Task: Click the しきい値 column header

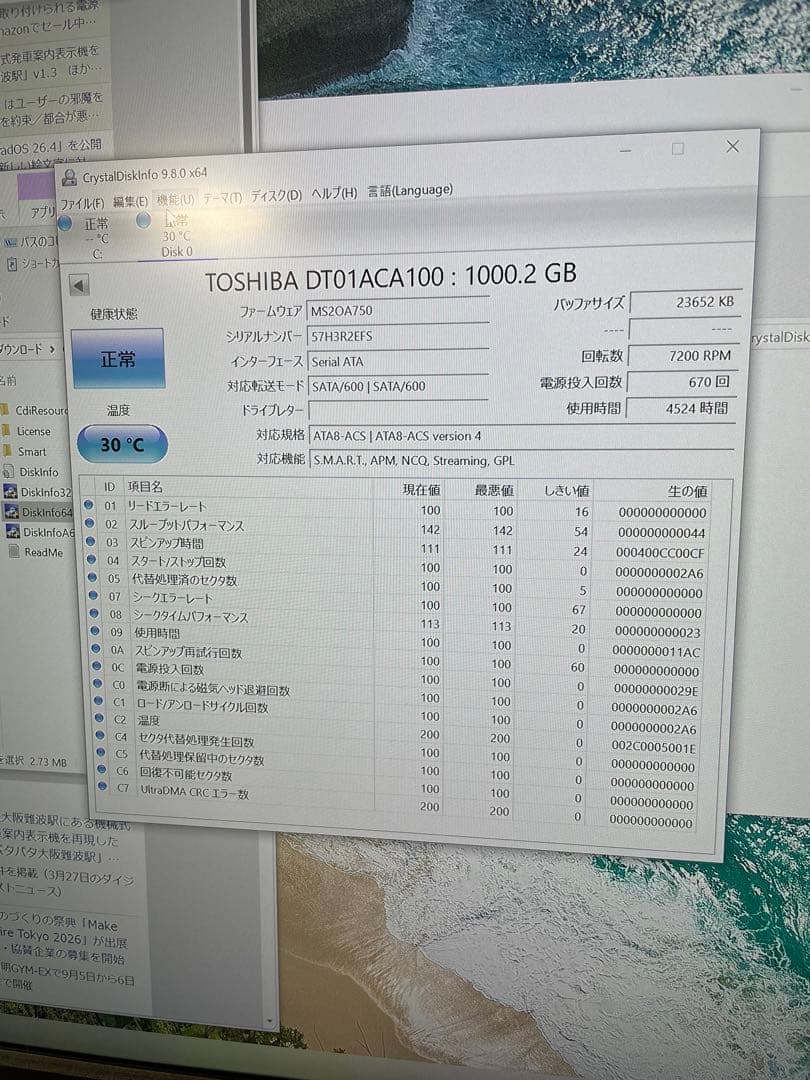Action: (566, 490)
